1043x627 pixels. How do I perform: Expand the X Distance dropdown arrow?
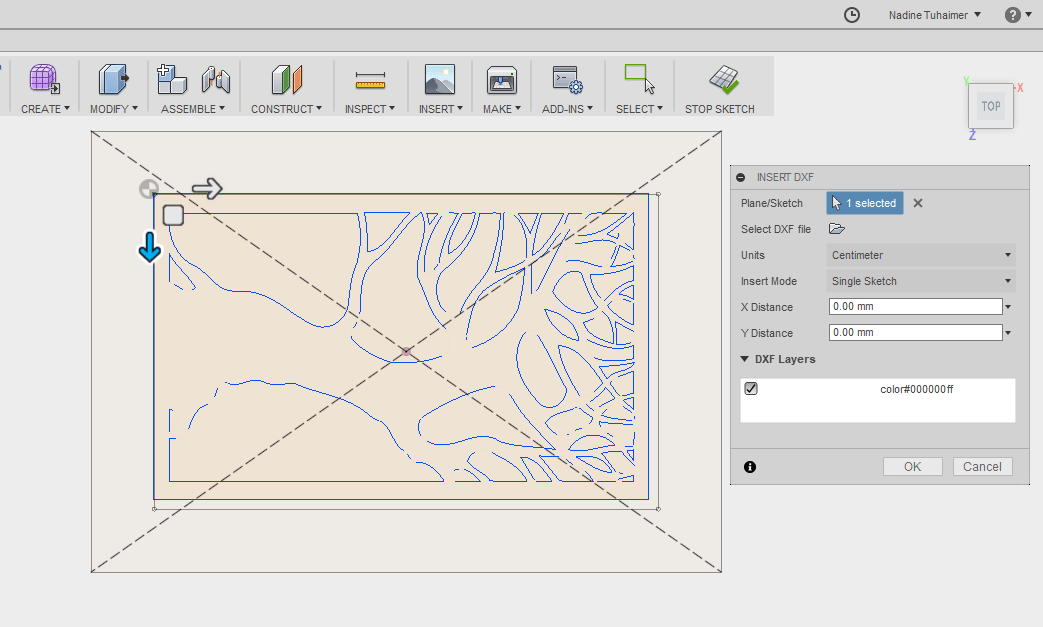click(1008, 307)
